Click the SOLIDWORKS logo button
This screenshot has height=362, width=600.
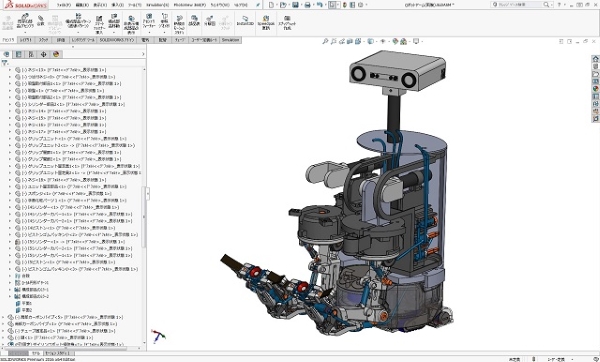26,5
